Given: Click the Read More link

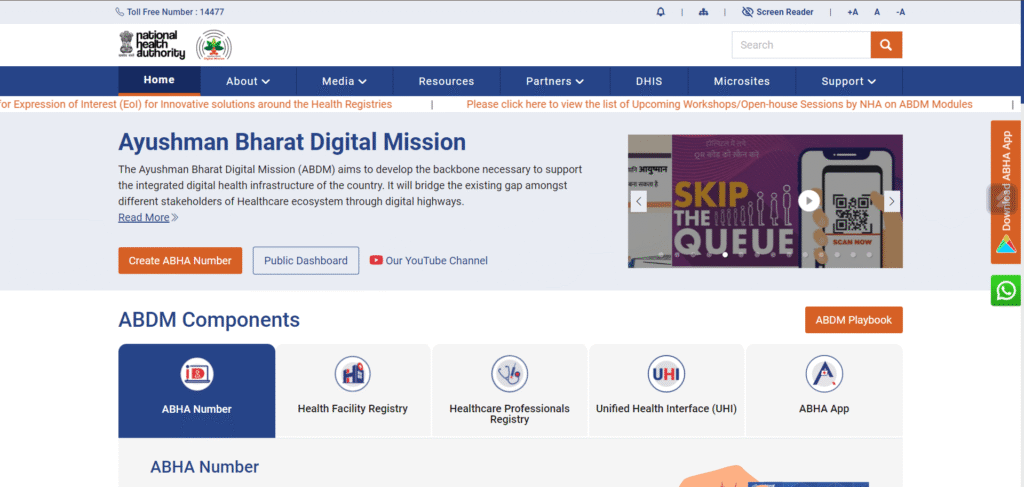Looking at the screenshot, I should click(148, 217).
